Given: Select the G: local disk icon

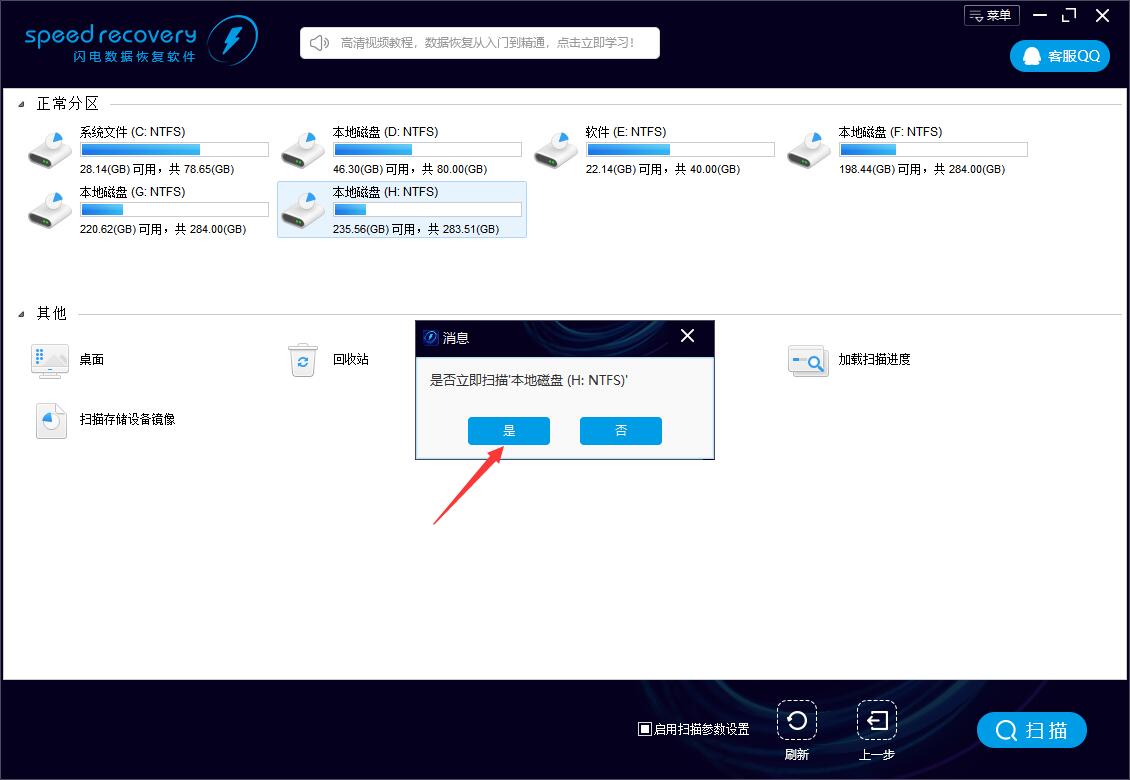Looking at the screenshot, I should [x=49, y=209].
